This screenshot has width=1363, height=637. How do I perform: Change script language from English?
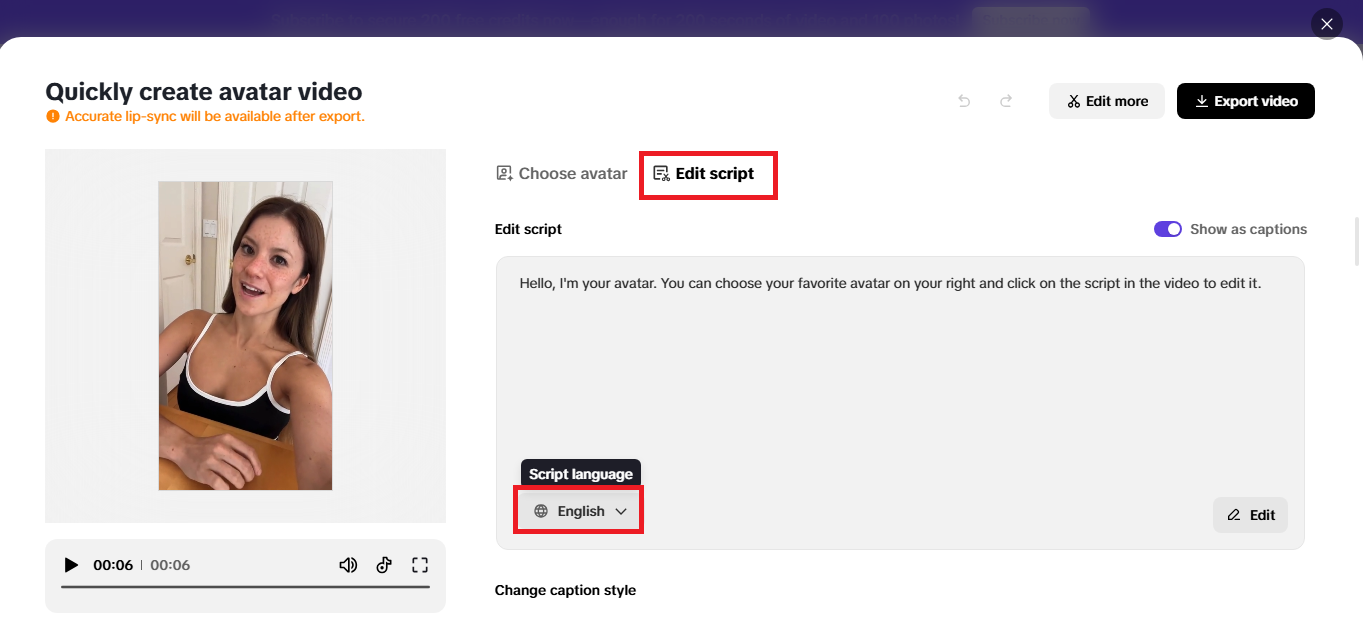(578, 510)
